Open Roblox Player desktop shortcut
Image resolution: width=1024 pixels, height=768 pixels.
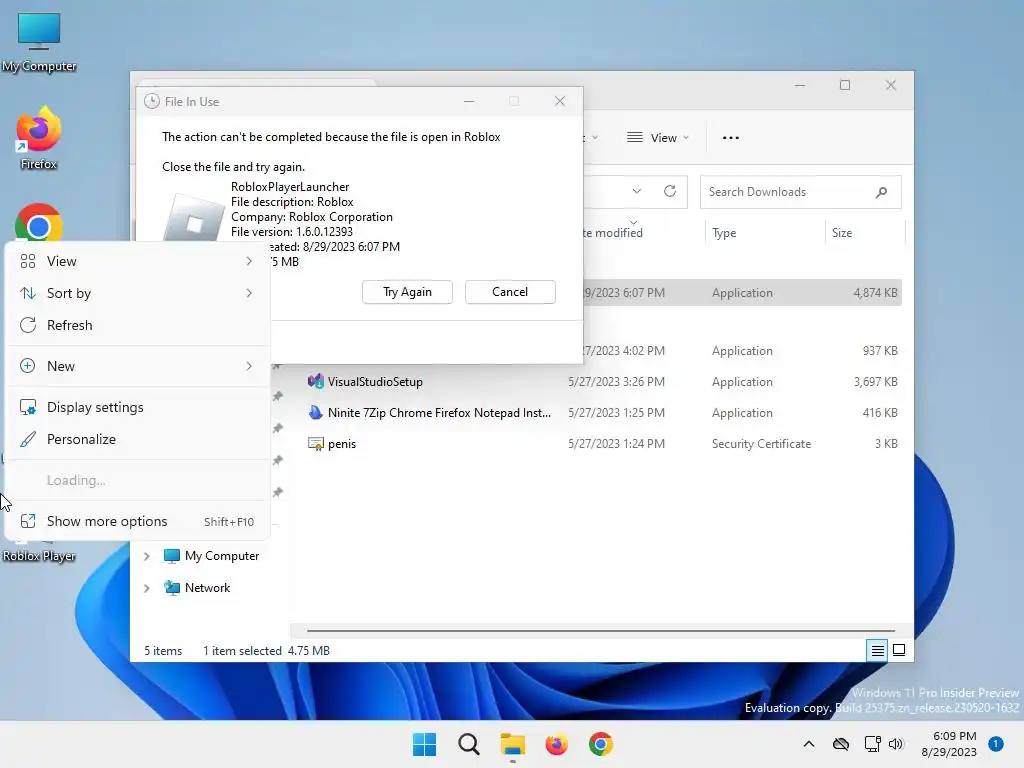39,555
